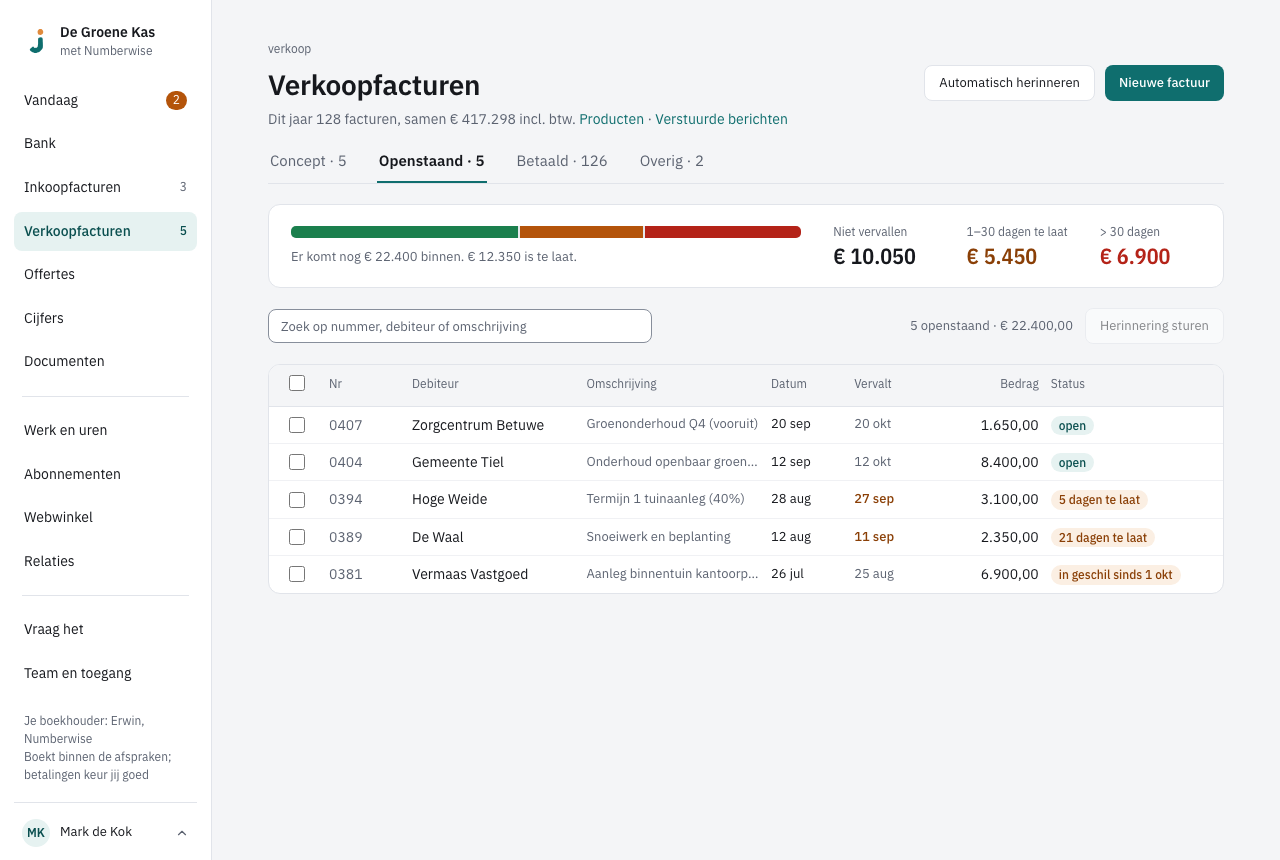The image size is (1280, 860).
Task: Open Documenten in the sidebar
Action: [105, 361]
